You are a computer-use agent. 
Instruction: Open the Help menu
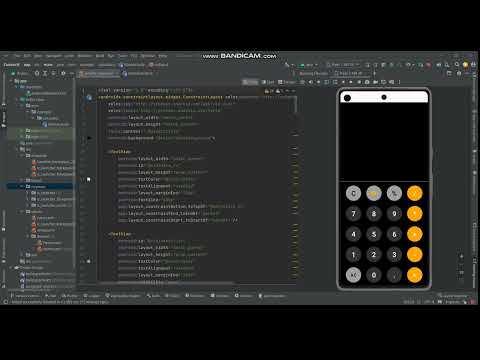click(x=163, y=56)
